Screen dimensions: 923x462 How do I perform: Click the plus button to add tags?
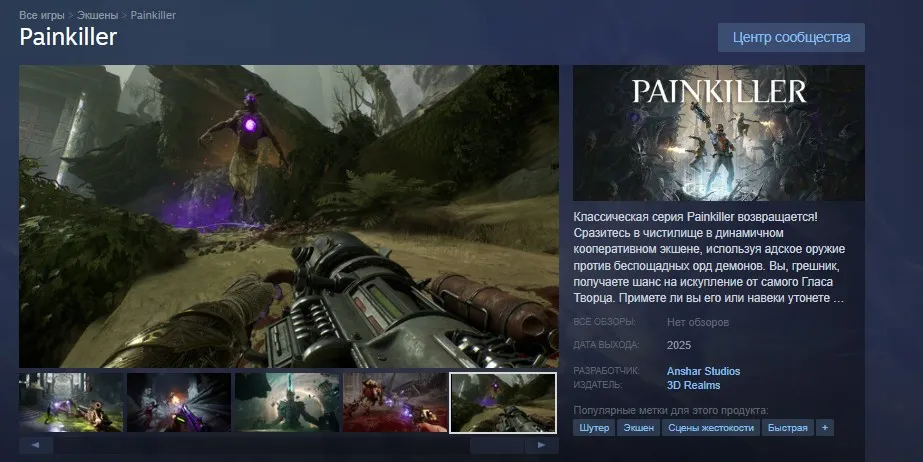coord(825,428)
